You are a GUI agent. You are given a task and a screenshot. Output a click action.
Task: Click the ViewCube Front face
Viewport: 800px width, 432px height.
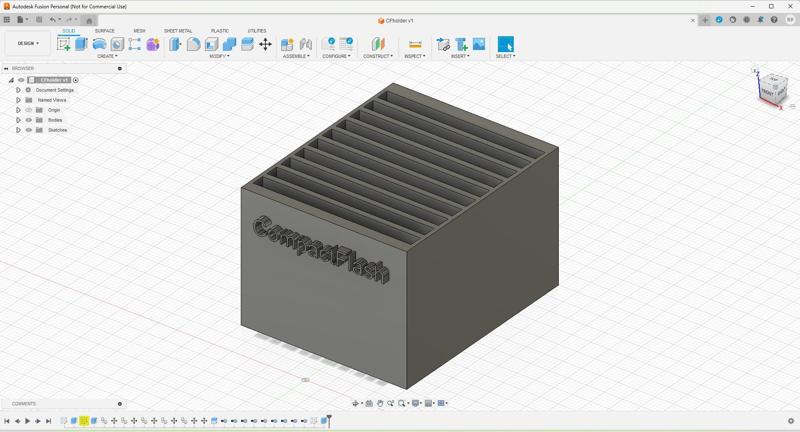[x=767, y=93]
